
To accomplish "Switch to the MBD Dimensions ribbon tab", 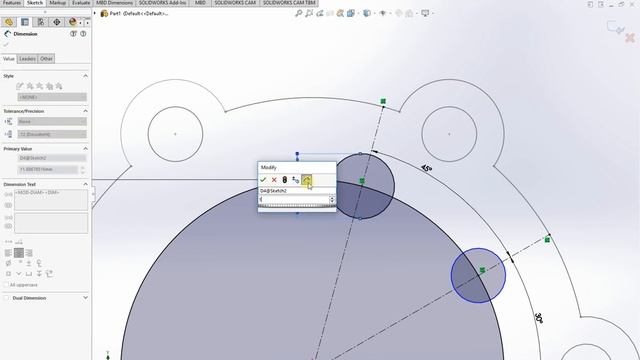I will click(115, 3).
